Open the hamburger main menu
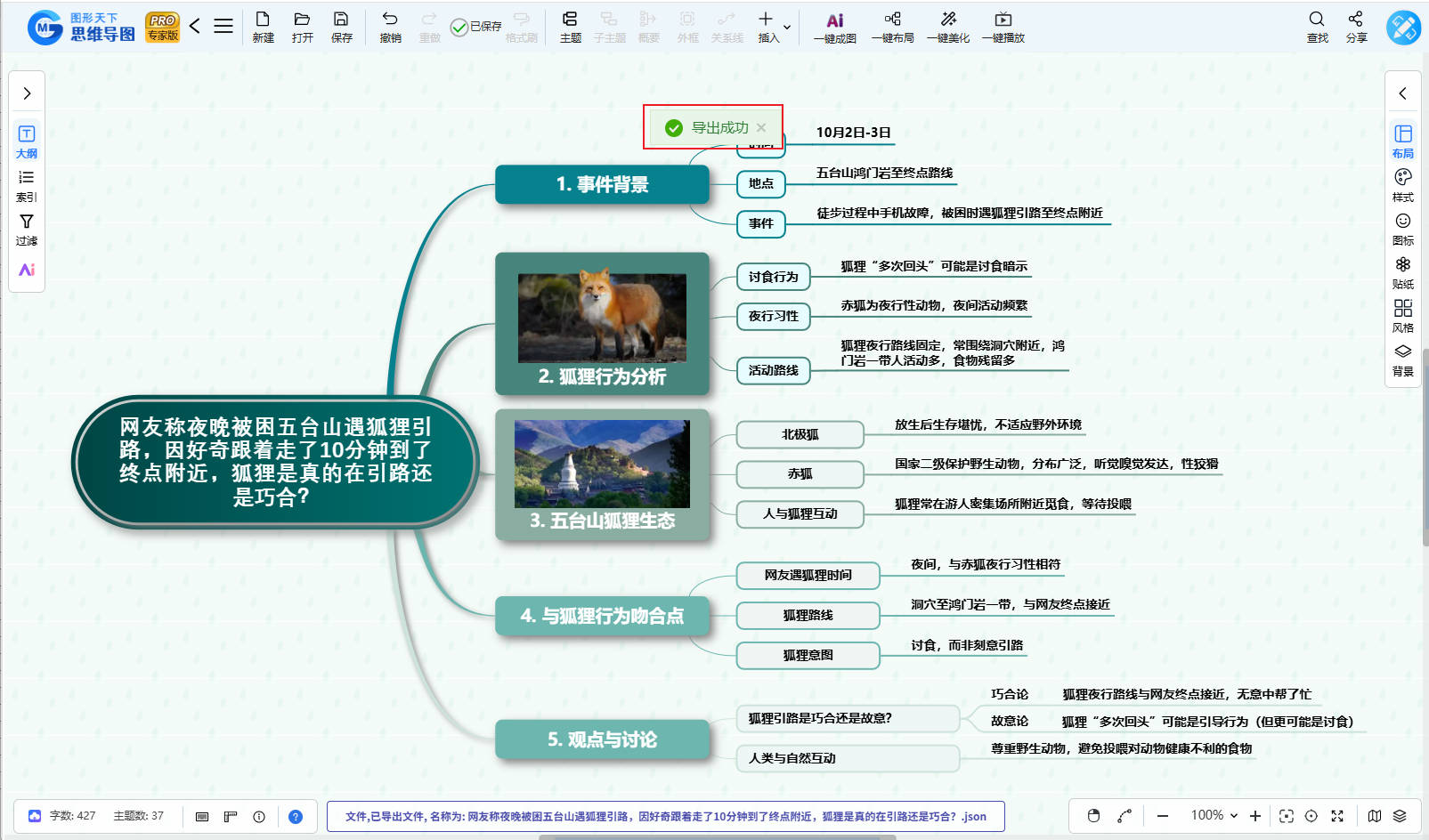The height and width of the screenshot is (840, 1429). pyautogui.click(x=223, y=27)
